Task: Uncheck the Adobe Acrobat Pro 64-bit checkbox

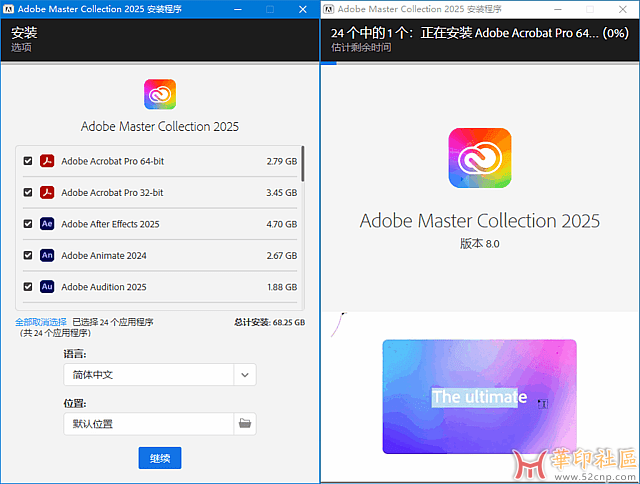Action: [x=28, y=160]
